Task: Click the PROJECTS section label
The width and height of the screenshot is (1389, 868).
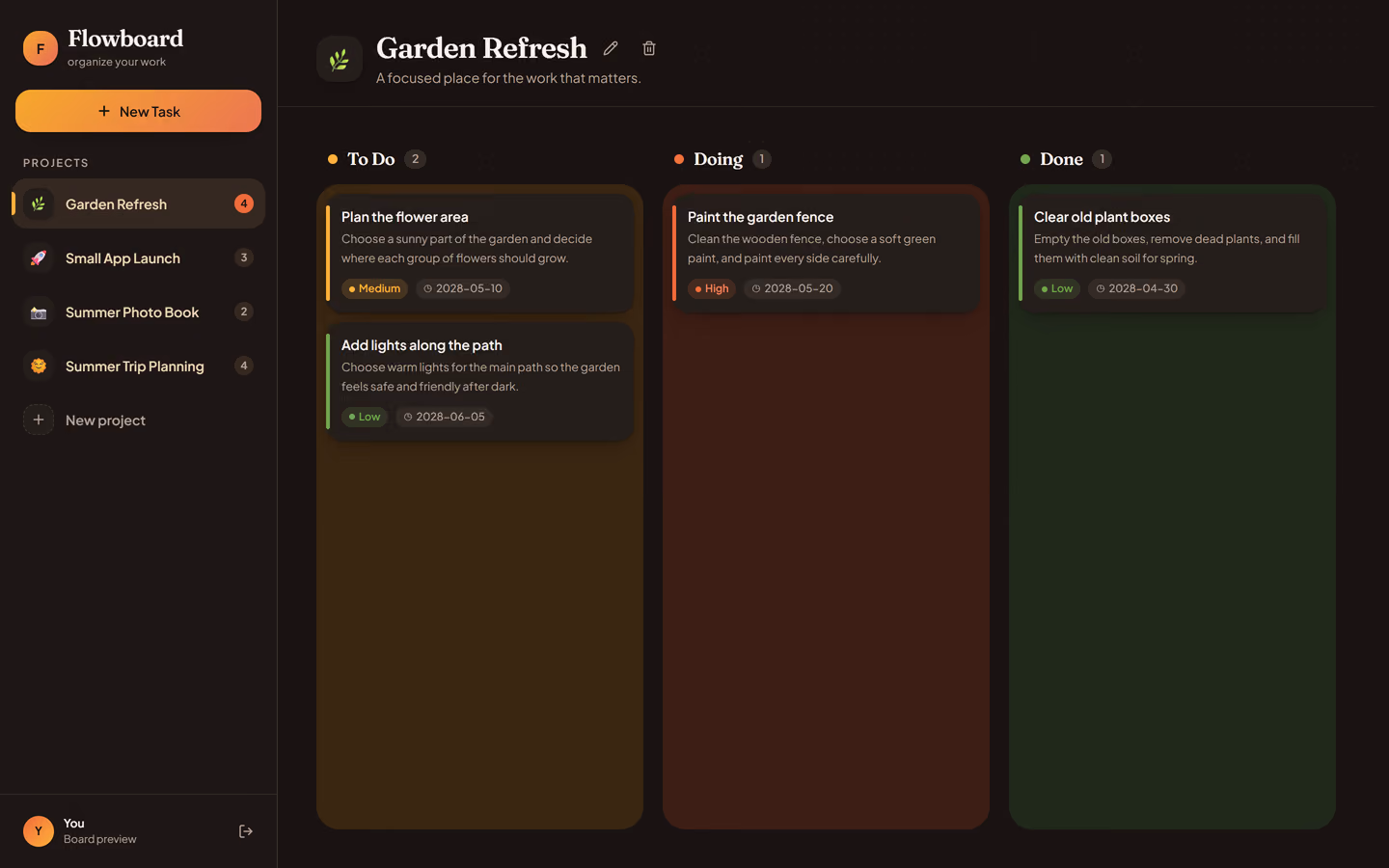Action: pyautogui.click(x=56, y=163)
